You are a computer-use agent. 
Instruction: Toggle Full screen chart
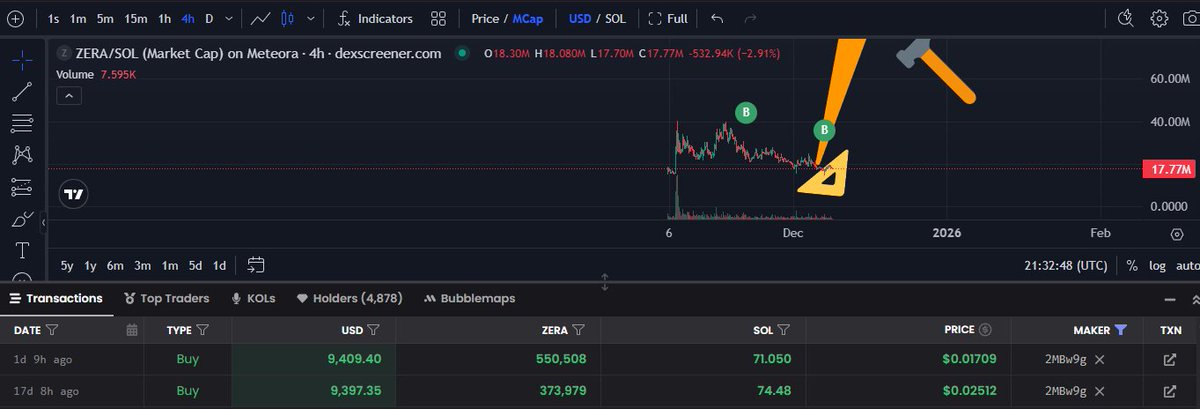(668, 18)
